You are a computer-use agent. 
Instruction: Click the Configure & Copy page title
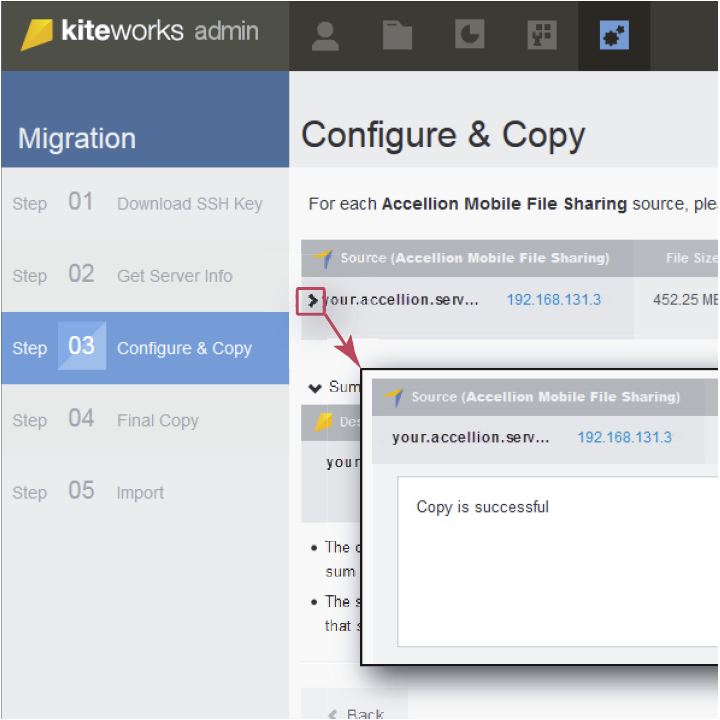coord(443,135)
